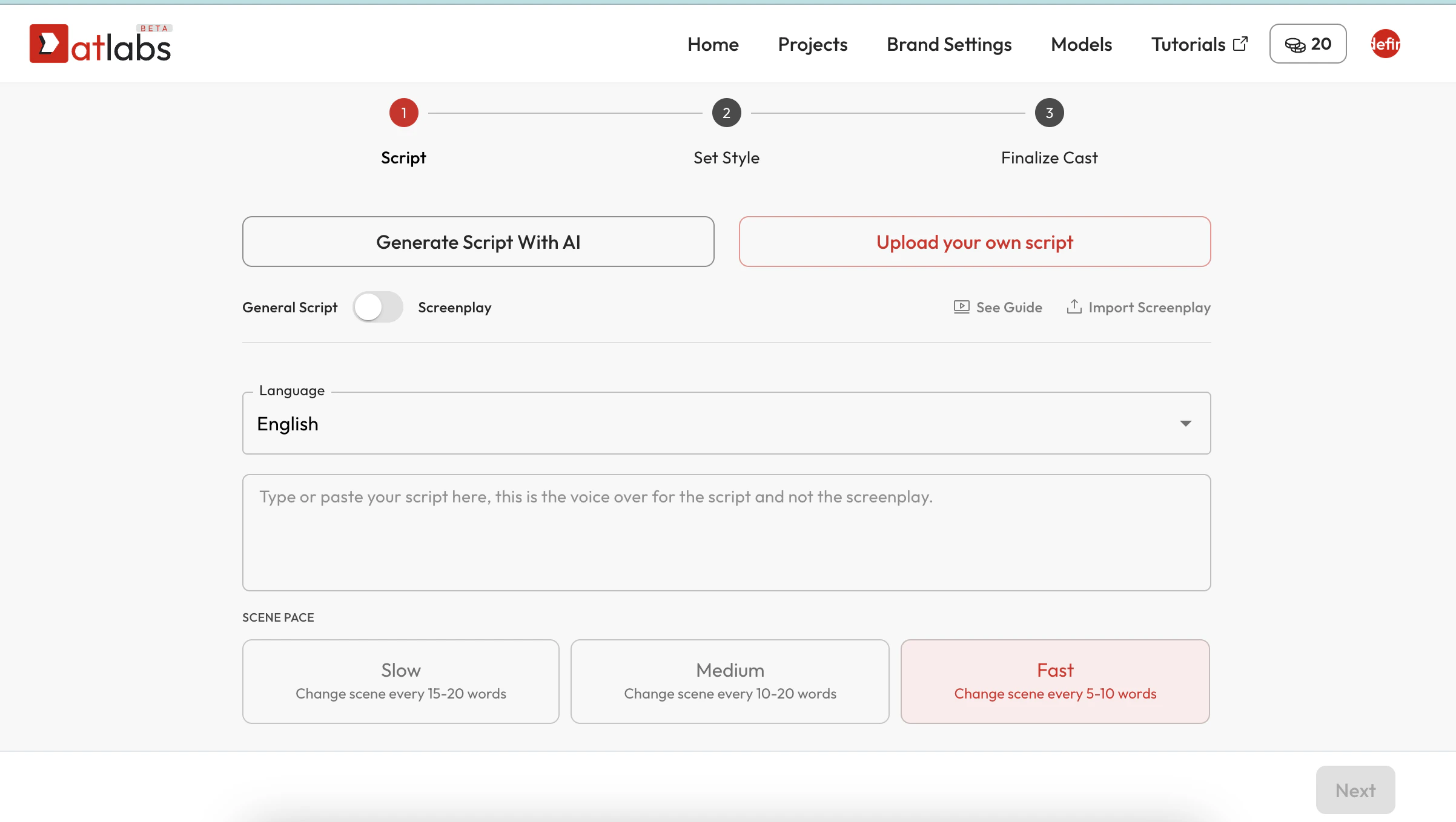Click the video play icon next to See Guide
Screen dimensions: 1456x822
[961, 307]
